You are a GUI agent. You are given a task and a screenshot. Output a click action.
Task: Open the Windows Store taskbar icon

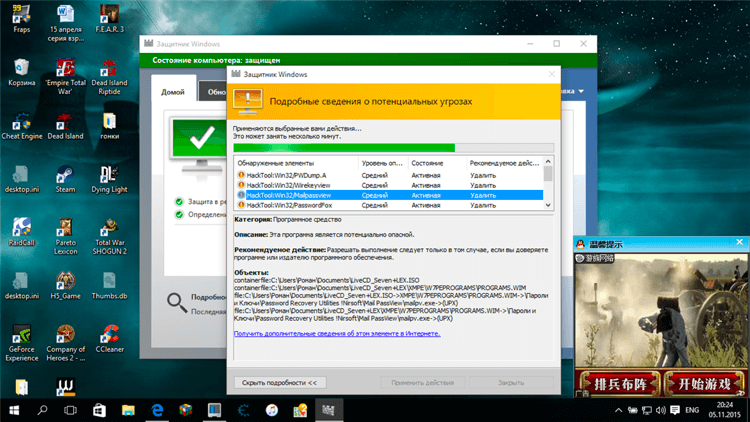click(x=99, y=410)
